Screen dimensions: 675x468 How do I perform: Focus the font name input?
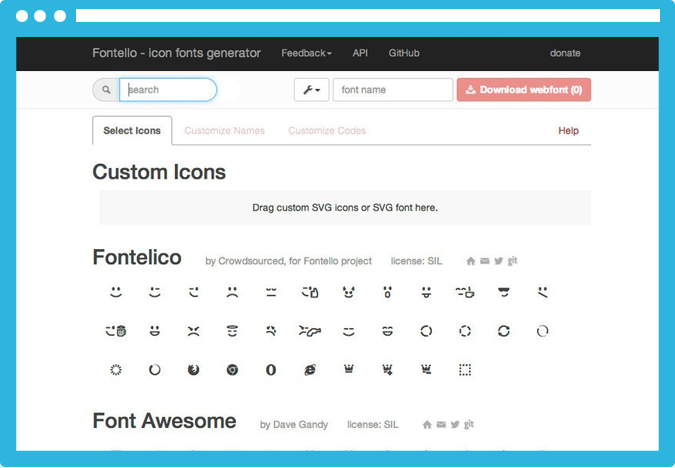393,90
